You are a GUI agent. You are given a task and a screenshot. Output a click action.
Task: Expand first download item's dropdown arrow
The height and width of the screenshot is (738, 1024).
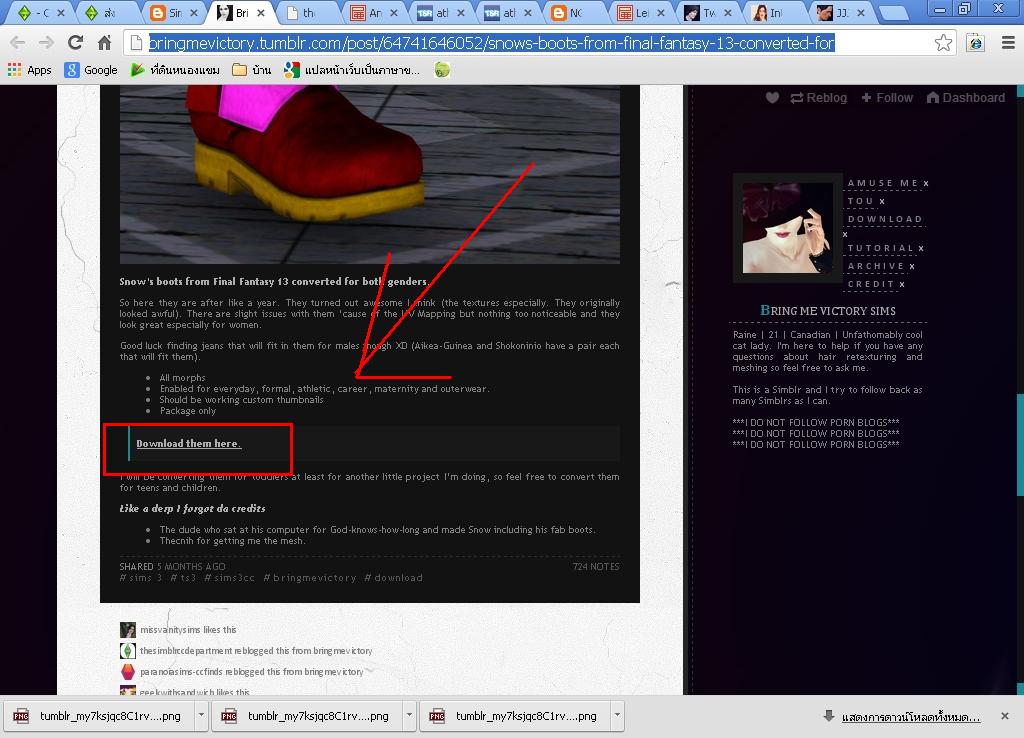pos(201,716)
